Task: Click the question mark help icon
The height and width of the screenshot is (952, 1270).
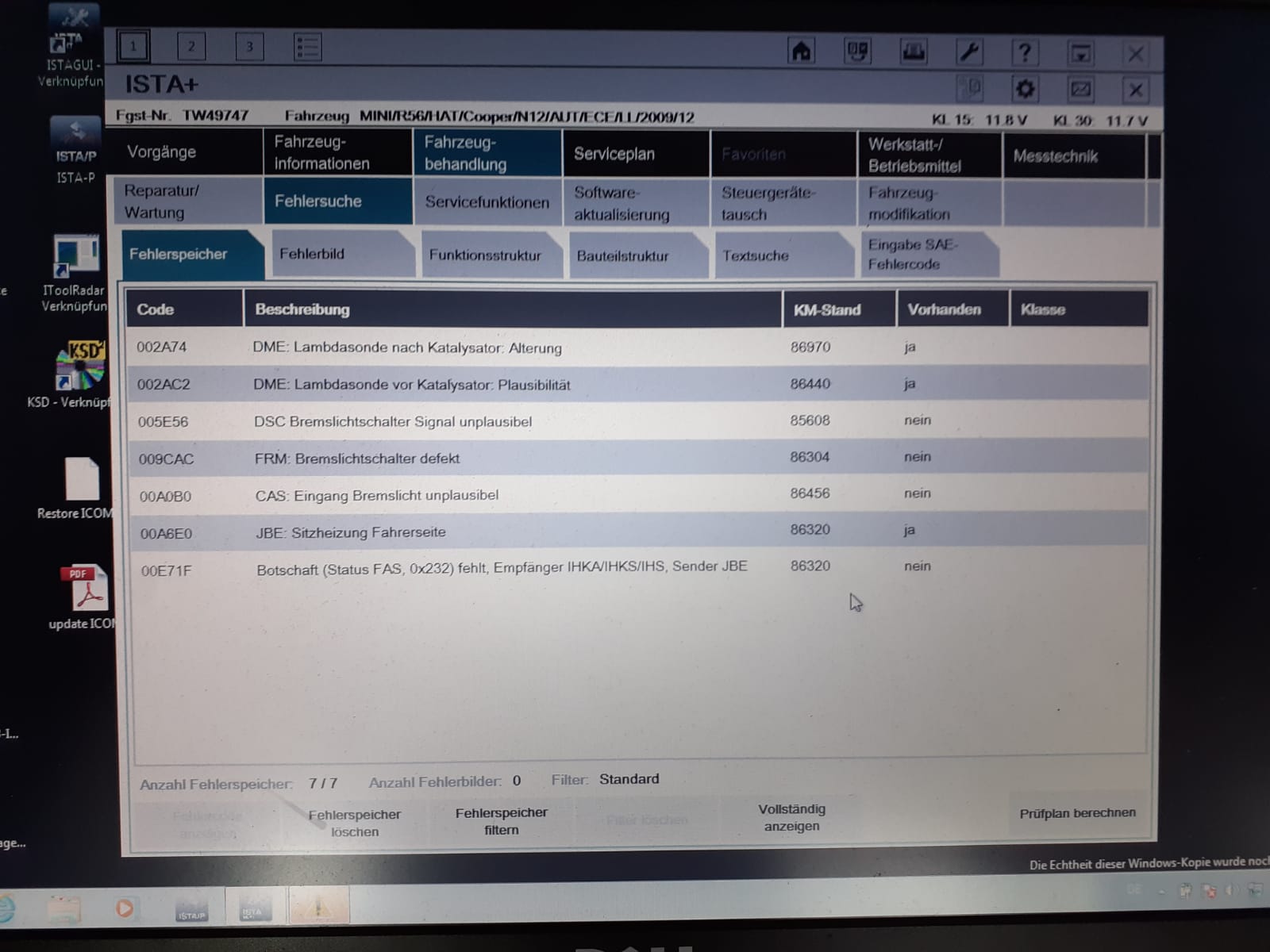Action: tap(1025, 53)
